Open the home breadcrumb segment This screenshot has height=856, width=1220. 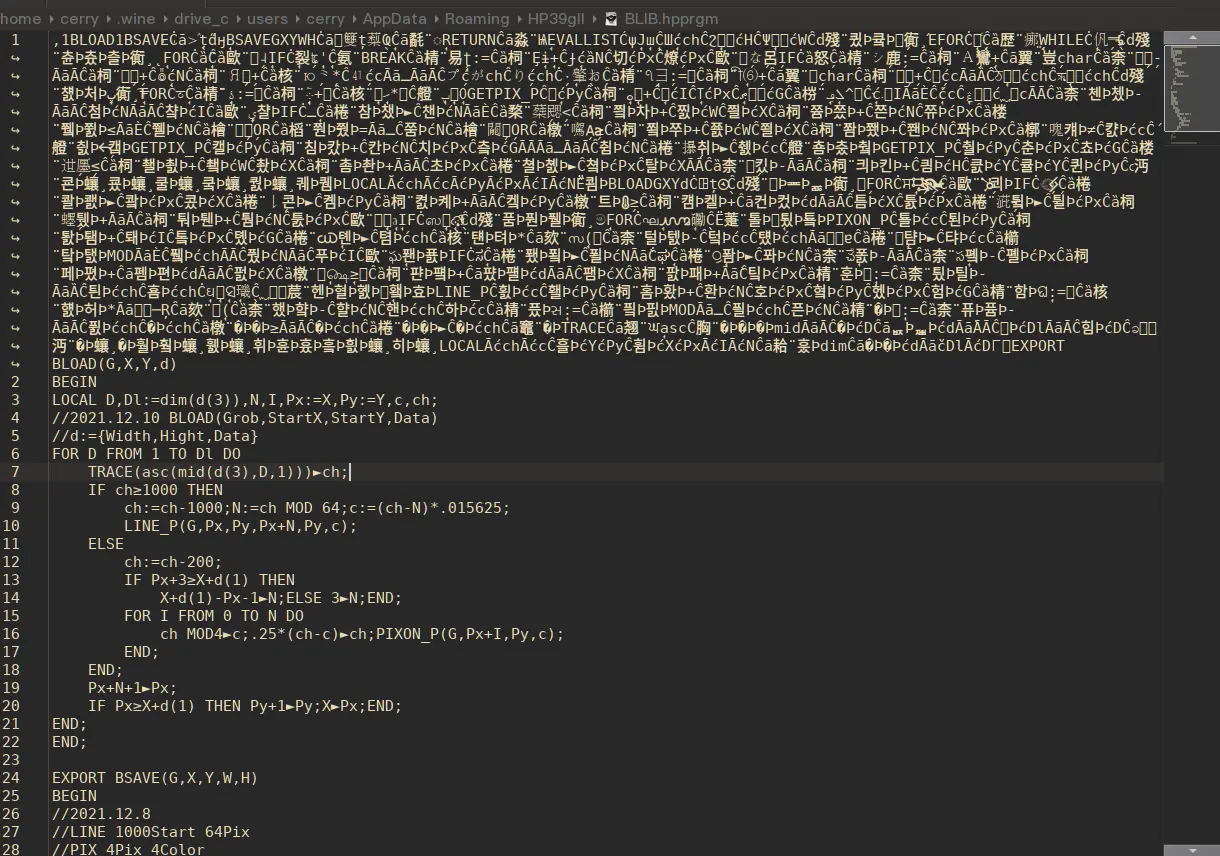(21, 18)
